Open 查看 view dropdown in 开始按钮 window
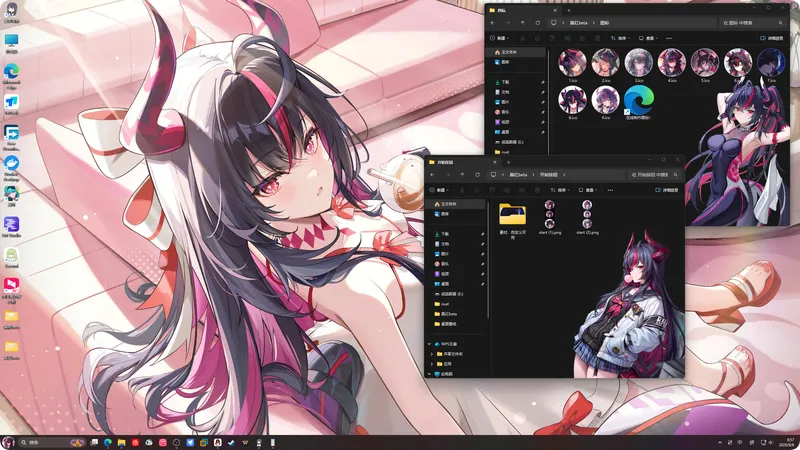This screenshot has width=800, height=450. (588, 190)
